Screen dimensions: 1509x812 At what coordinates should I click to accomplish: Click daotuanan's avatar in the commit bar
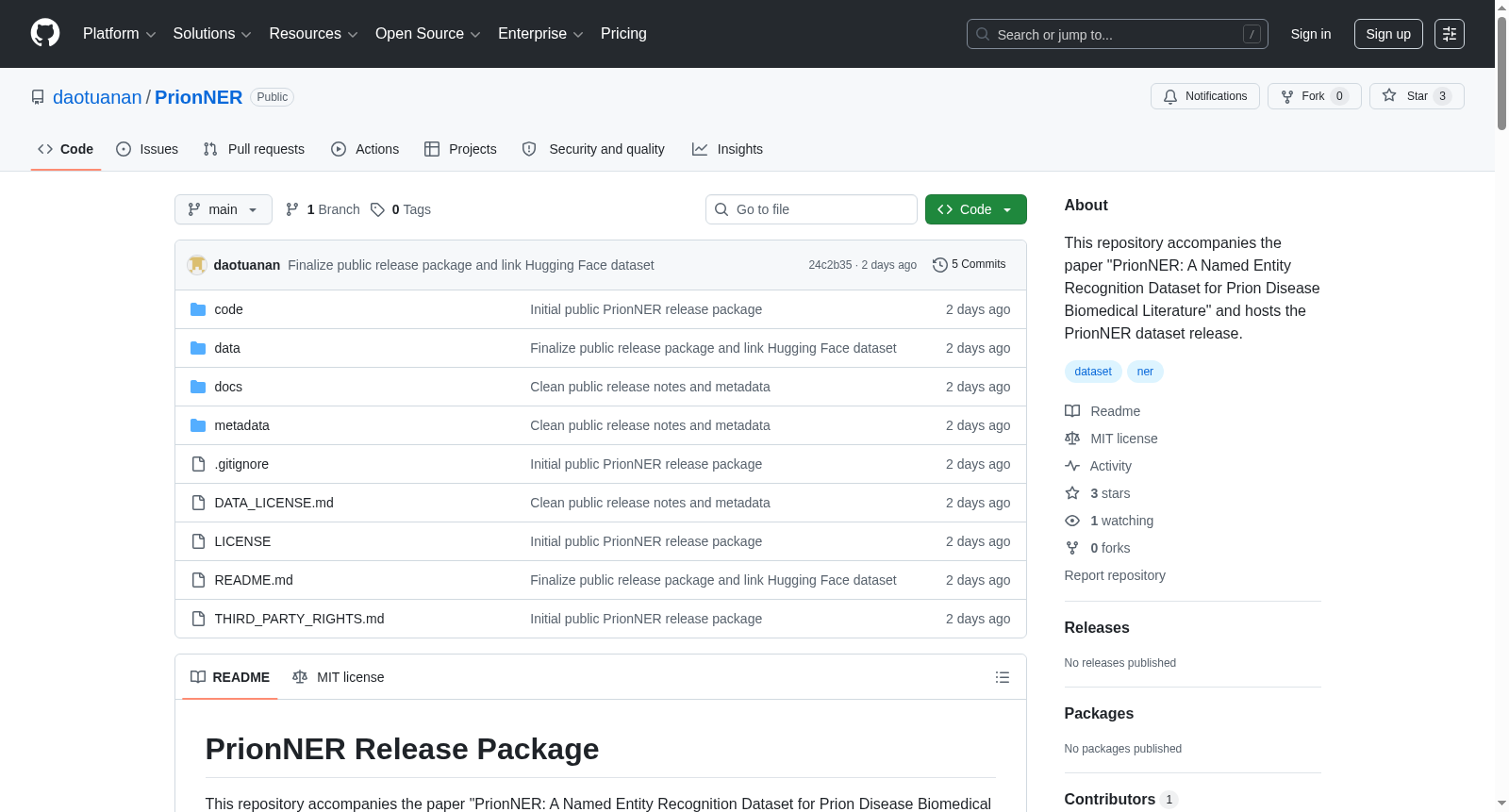coord(197,265)
